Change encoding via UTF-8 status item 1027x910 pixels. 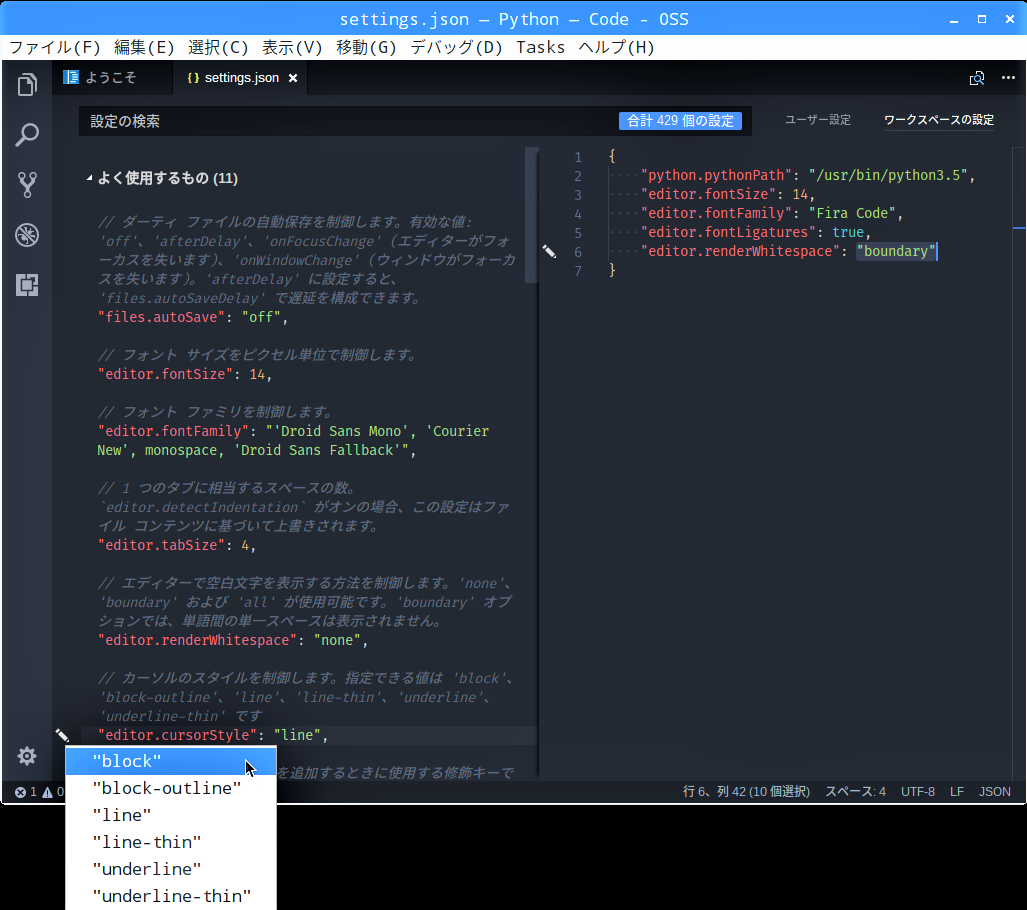click(x=918, y=792)
